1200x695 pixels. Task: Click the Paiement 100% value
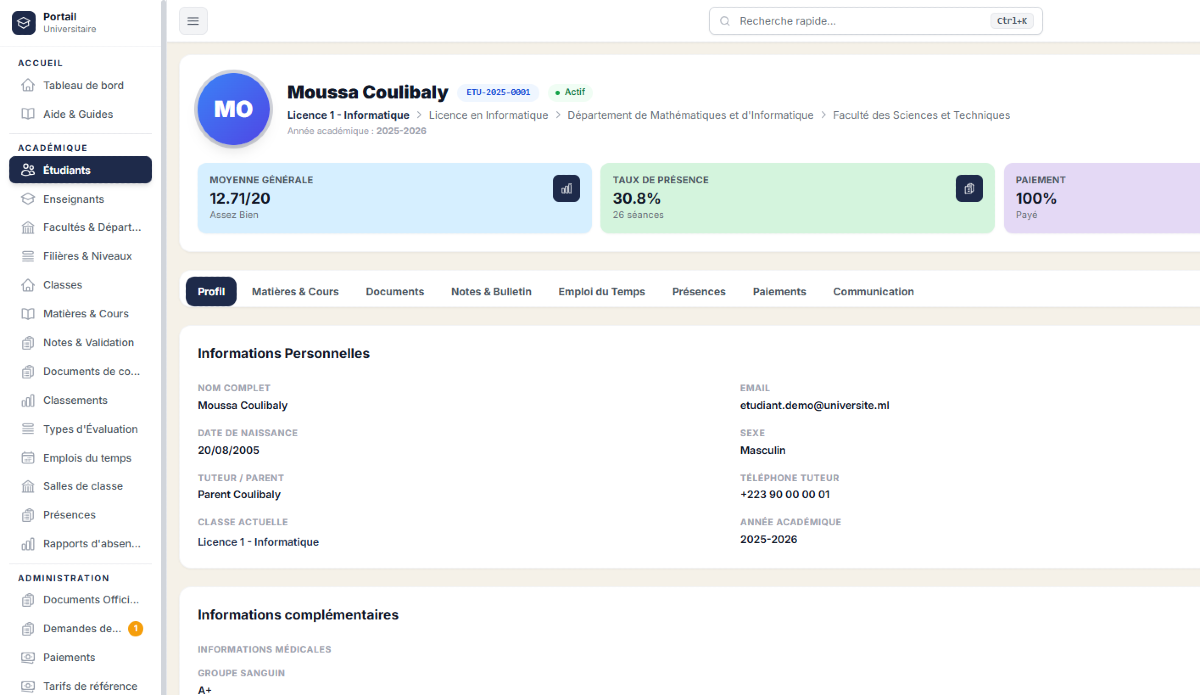(1036, 198)
